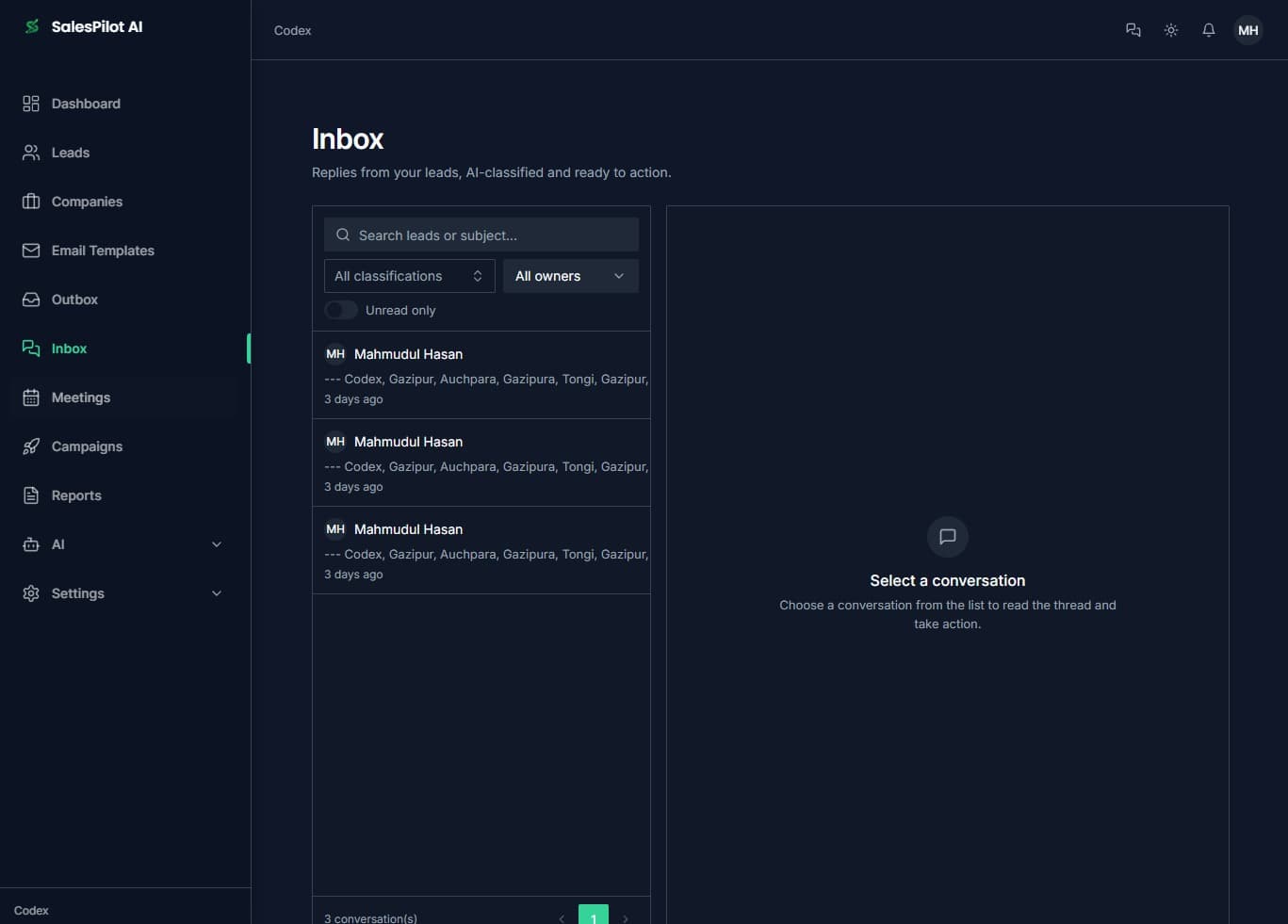The width and height of the screenshot is (1288, 924).
Task: Open the Outbox tray icon
Action: [31, 300]
